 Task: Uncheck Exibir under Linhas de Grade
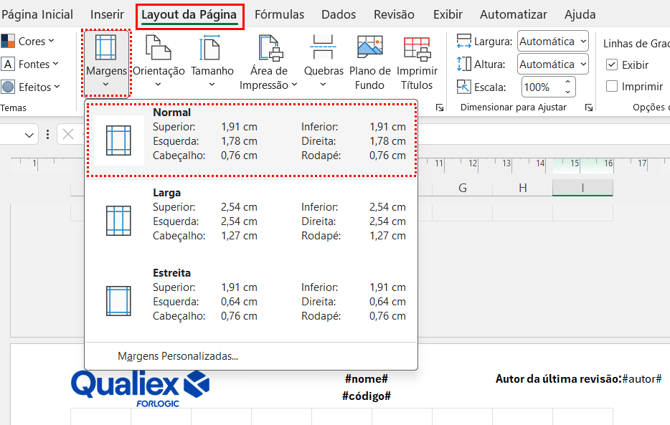(612, 64)
